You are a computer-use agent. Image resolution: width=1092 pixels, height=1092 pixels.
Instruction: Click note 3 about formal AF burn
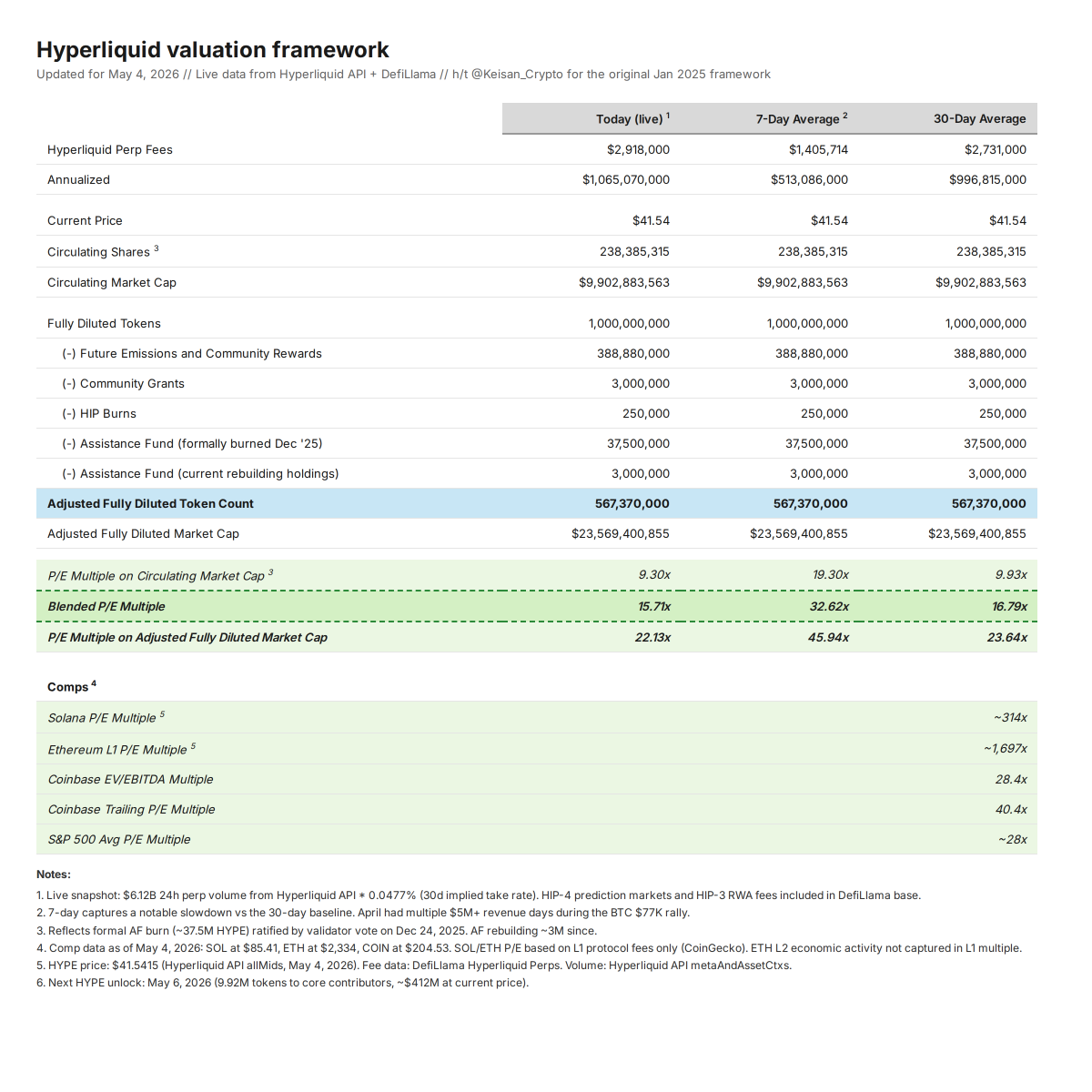317,931
